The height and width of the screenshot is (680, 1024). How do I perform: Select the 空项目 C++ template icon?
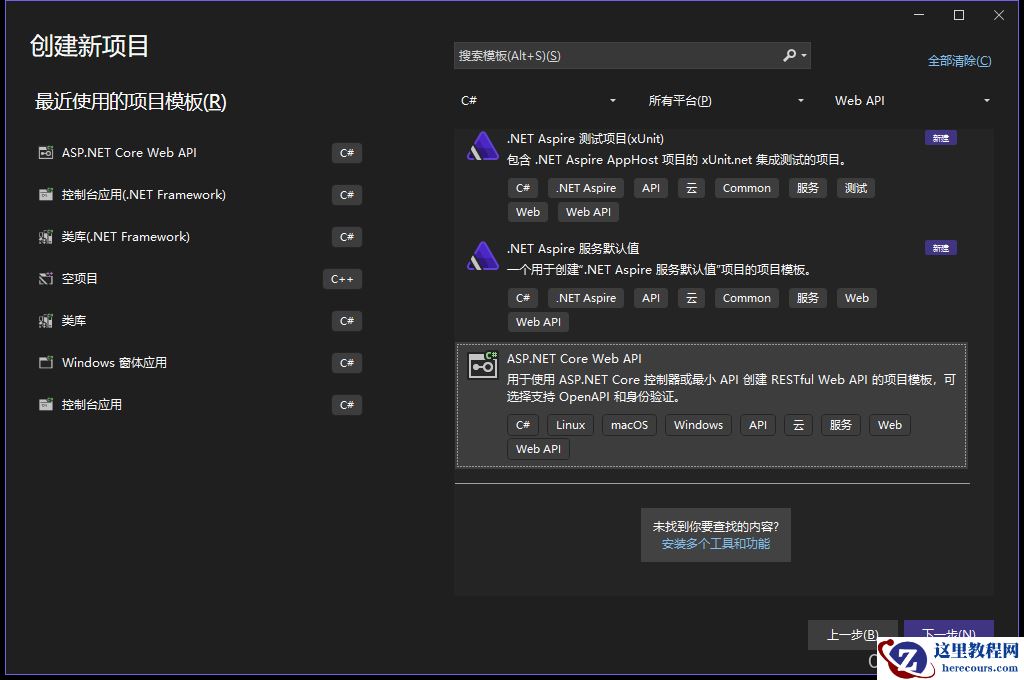[x=45, y=279]
